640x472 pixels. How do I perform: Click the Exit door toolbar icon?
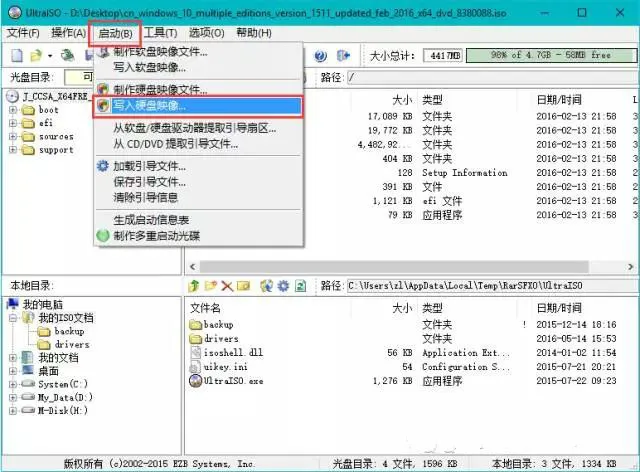point(343,56)
